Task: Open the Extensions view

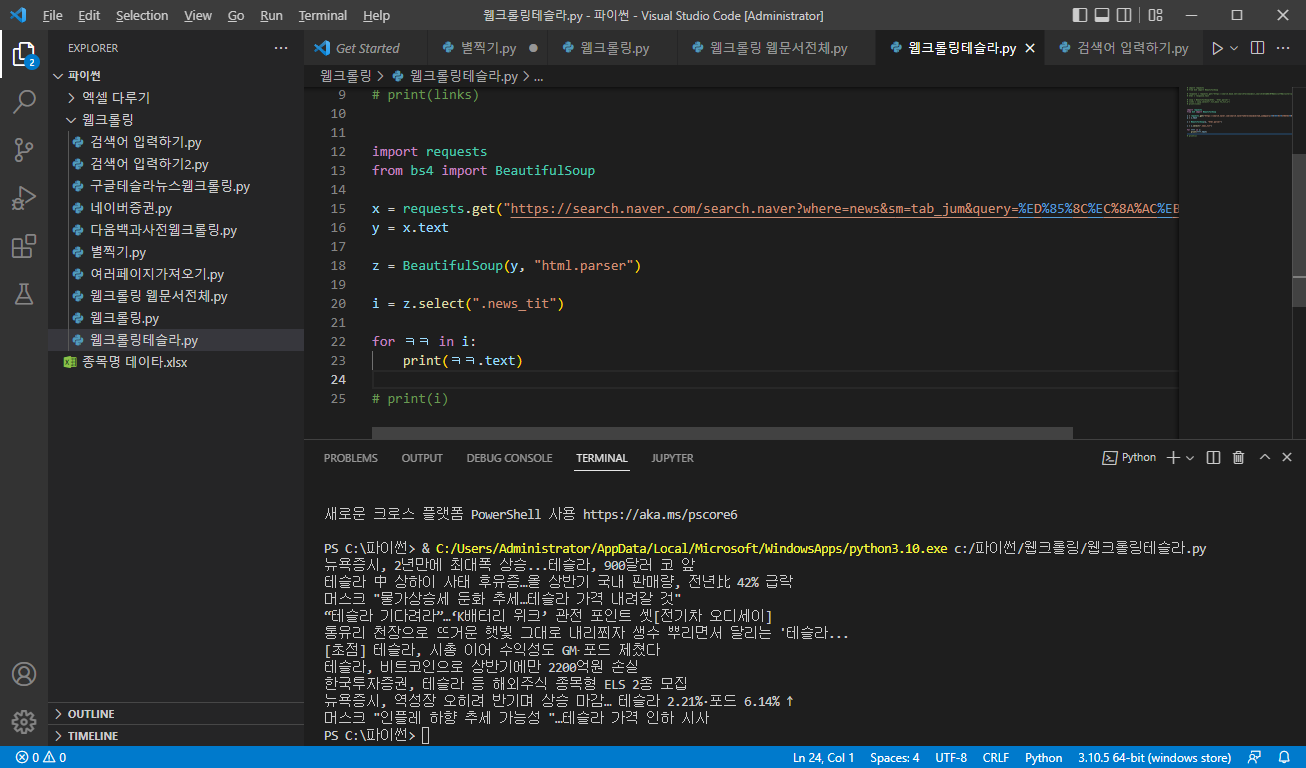Action: 24,246
